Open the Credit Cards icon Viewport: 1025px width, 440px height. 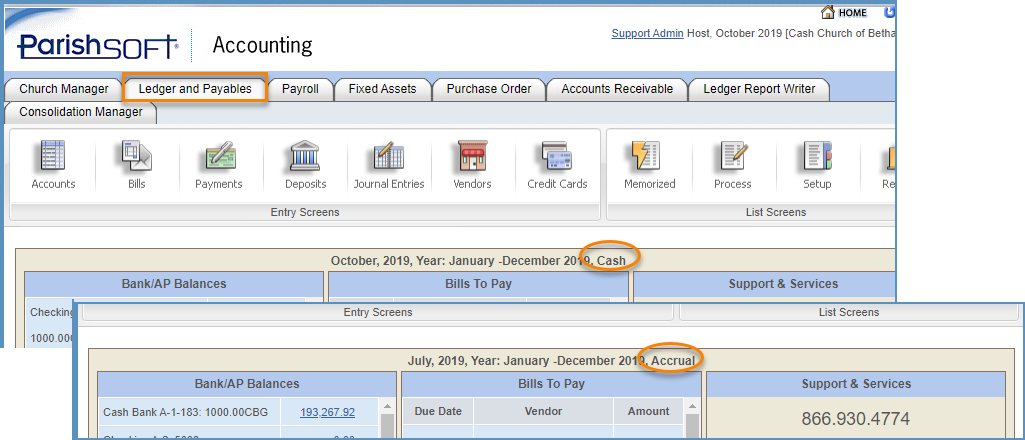click(557, 157)
